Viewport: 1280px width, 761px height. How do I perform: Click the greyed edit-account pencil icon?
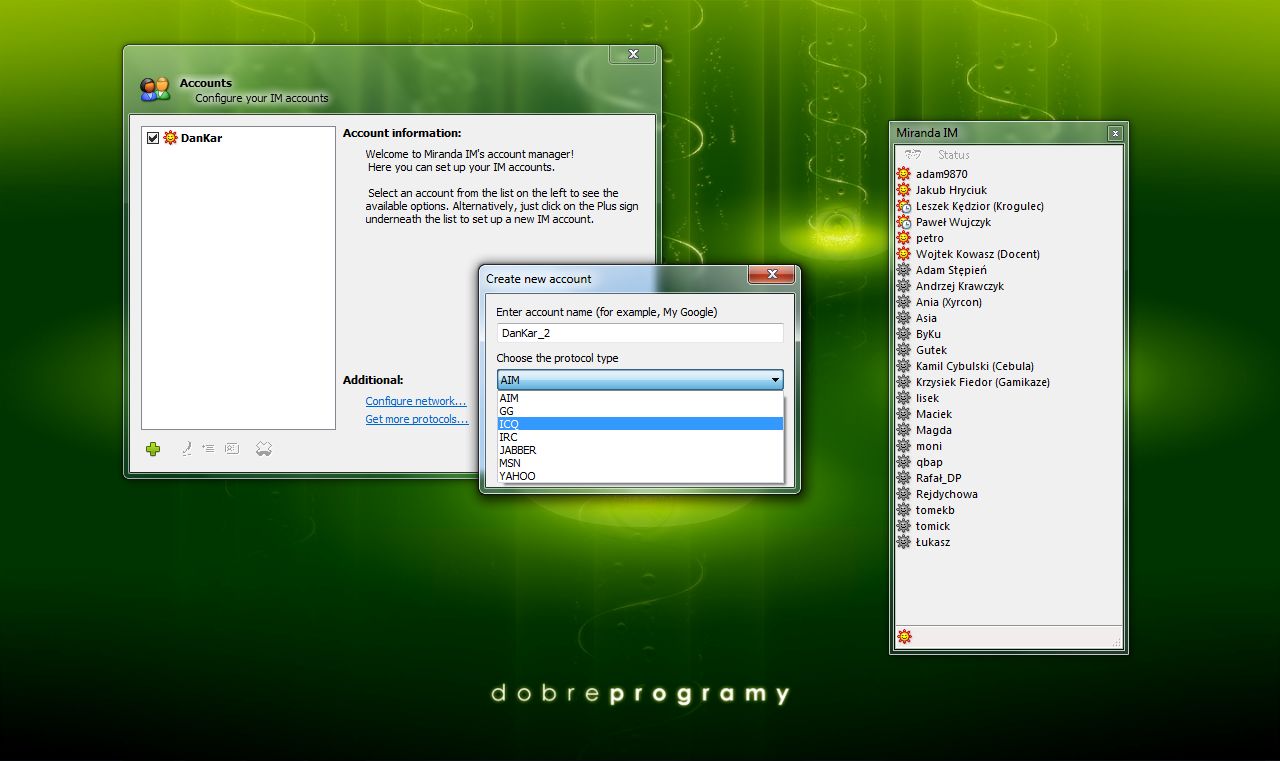(186, 449)
